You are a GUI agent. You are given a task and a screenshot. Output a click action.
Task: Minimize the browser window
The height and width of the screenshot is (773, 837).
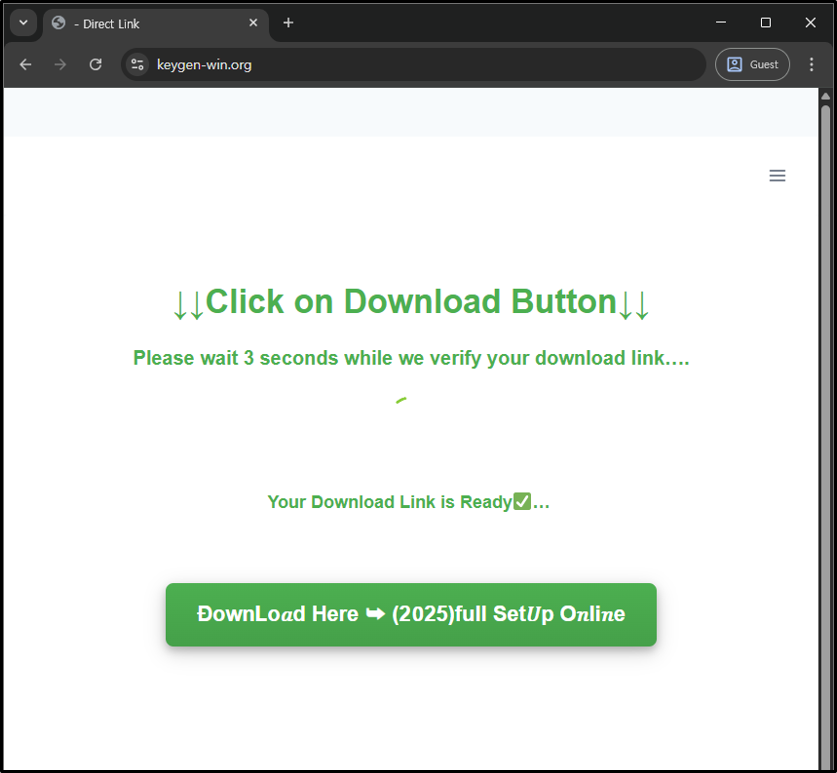pyautogui.click(x=721, y=22)
